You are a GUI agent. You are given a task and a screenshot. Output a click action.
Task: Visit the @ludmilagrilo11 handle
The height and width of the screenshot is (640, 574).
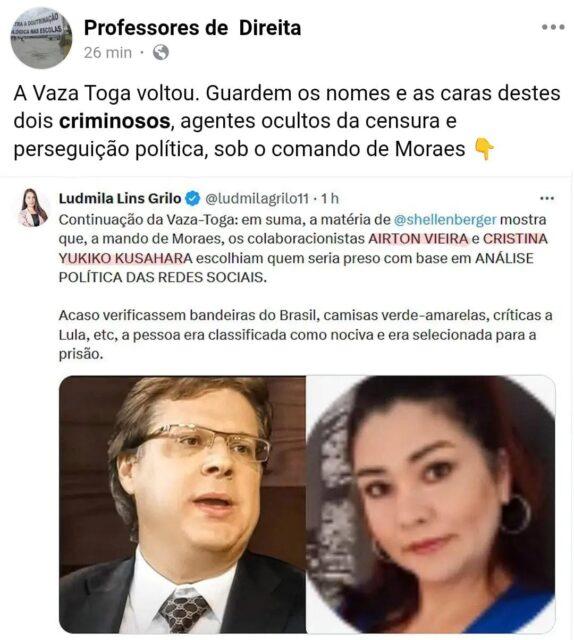tap(257, 199)
